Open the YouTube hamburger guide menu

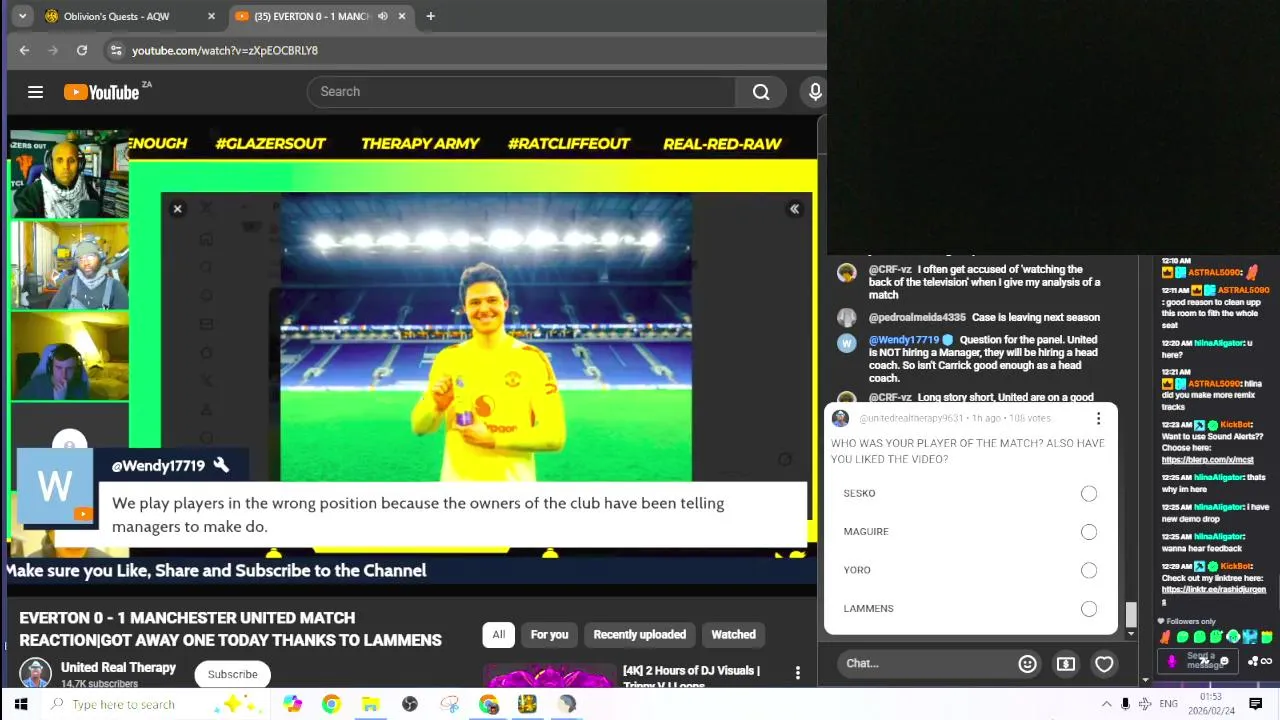[x=35, y=92]
